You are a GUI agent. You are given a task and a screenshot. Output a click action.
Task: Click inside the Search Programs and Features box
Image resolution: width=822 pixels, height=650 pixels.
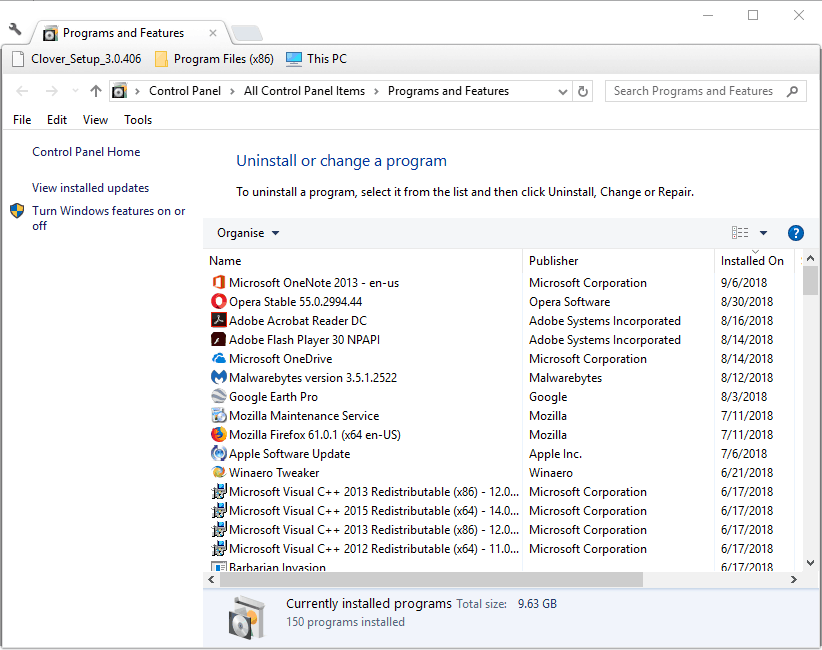700,91
